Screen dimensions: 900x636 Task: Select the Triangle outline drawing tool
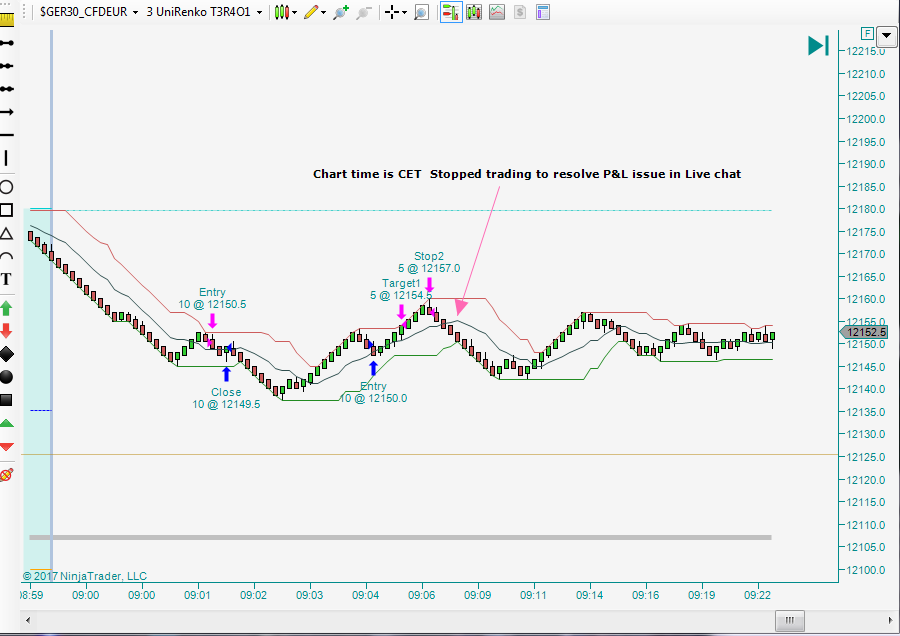[x=6, y=233]
